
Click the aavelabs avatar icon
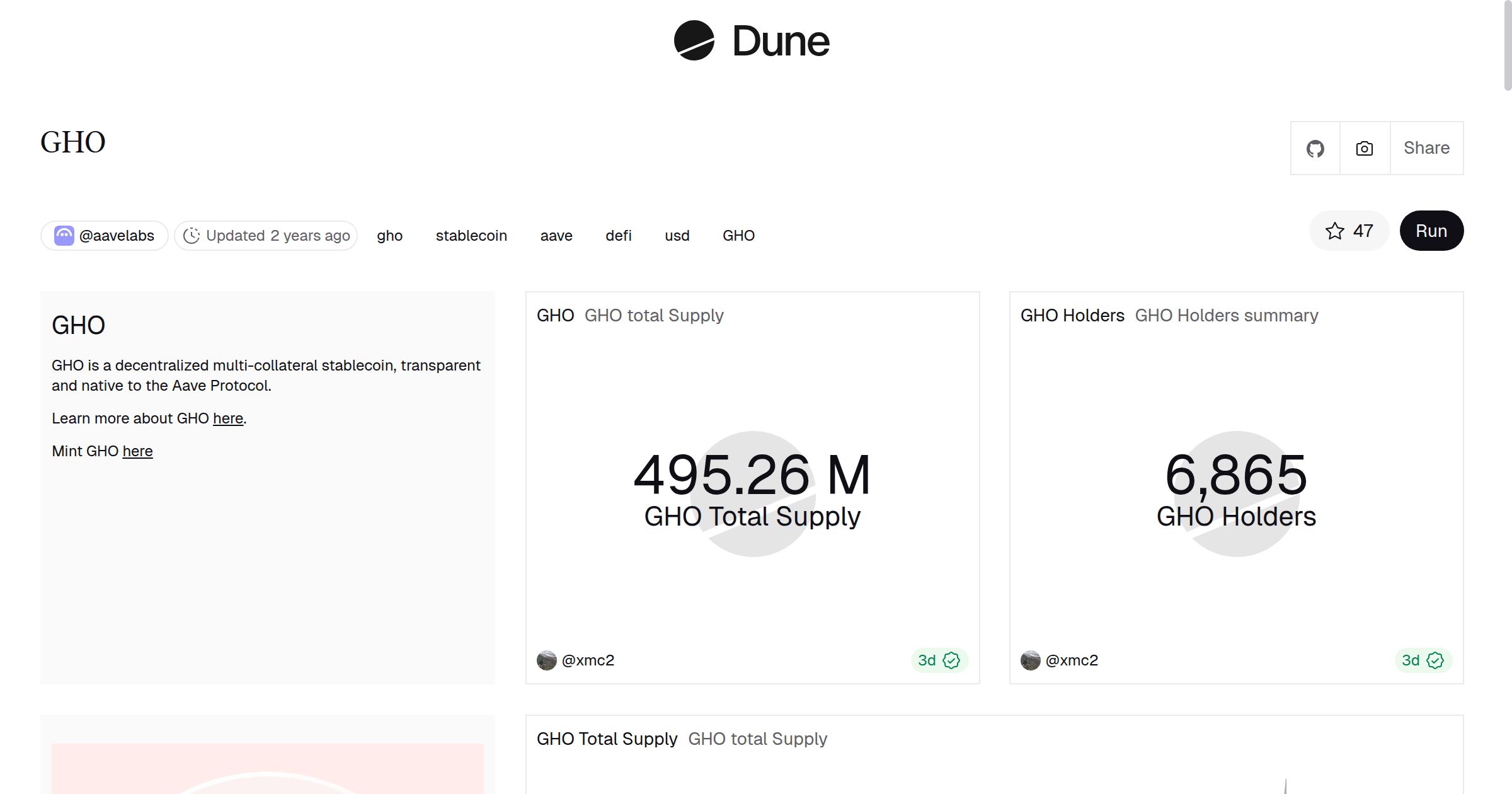click(64, 236)
